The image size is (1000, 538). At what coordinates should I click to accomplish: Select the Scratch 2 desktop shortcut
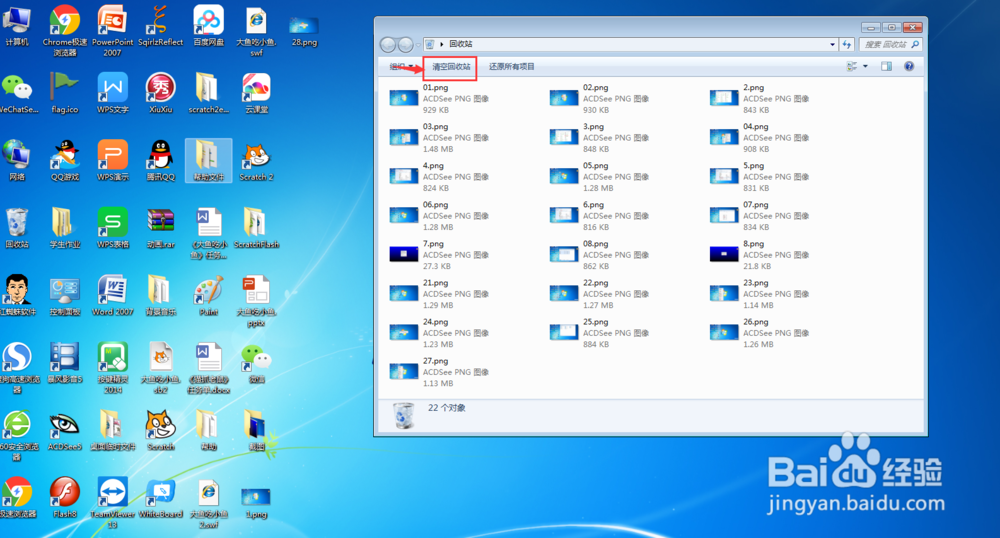(x=256, y=163)
